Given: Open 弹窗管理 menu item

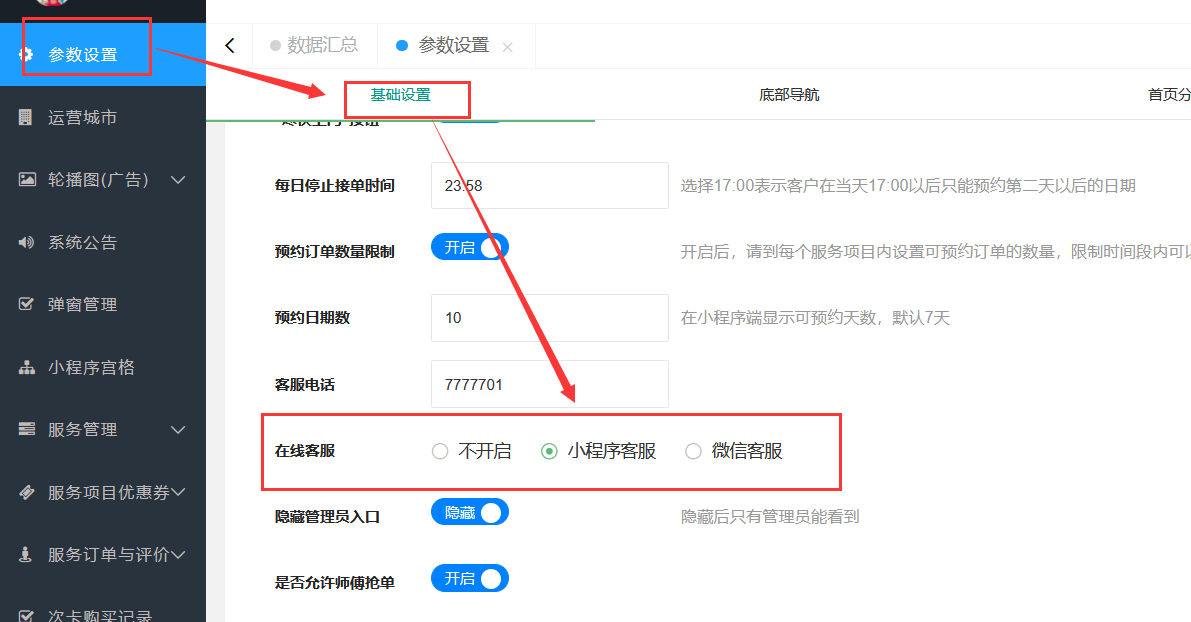Looking at the screenshot, I should click(103, 304).
